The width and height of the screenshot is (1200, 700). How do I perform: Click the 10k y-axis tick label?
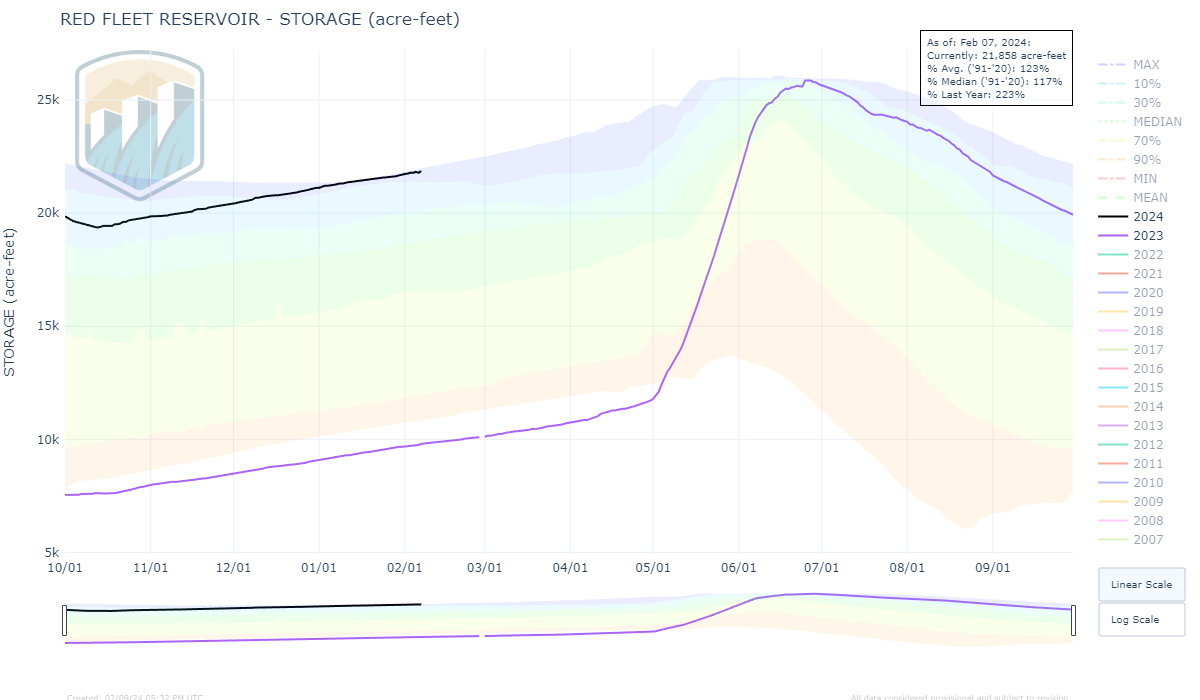pos(49,440)
